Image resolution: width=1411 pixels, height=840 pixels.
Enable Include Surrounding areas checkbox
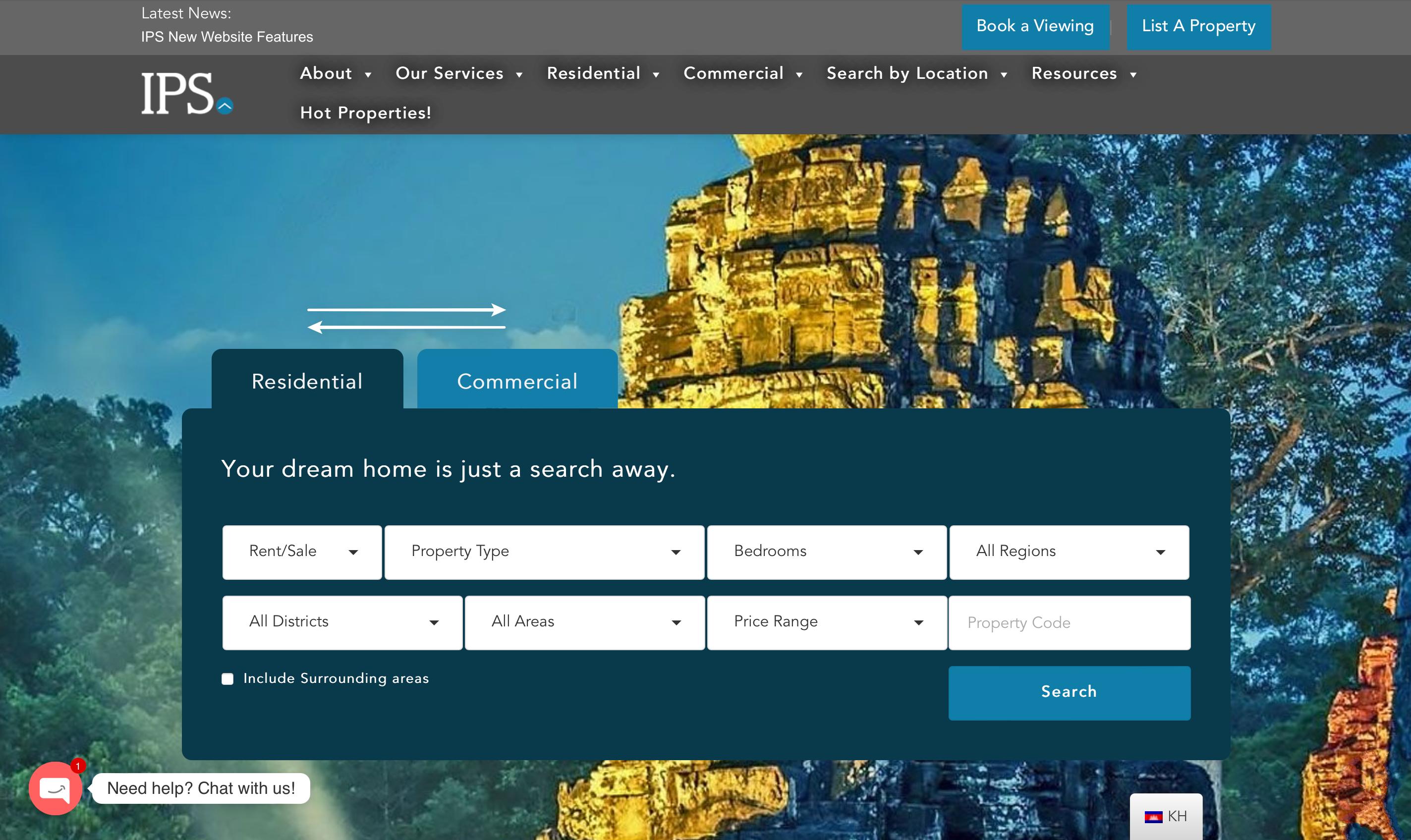pyautogui.click(x=227, y=678)
